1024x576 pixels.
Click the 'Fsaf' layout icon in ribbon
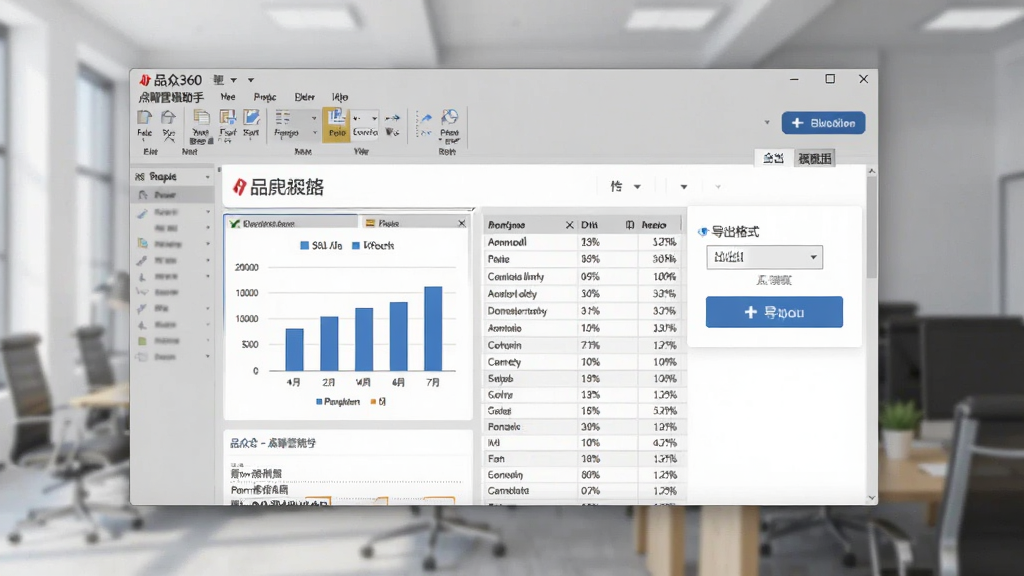pyautogui.click(x=227, y=118)
